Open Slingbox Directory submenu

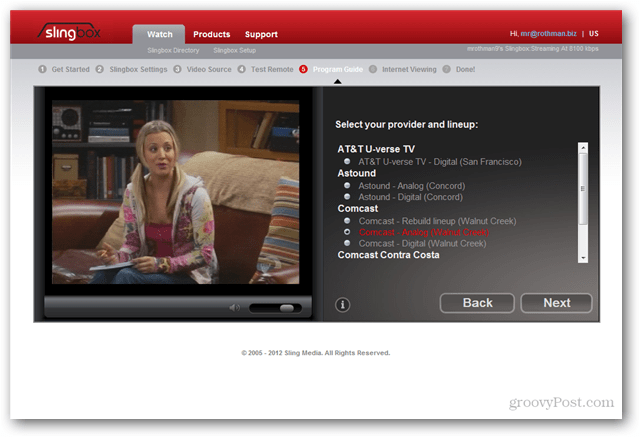[173, 50]
